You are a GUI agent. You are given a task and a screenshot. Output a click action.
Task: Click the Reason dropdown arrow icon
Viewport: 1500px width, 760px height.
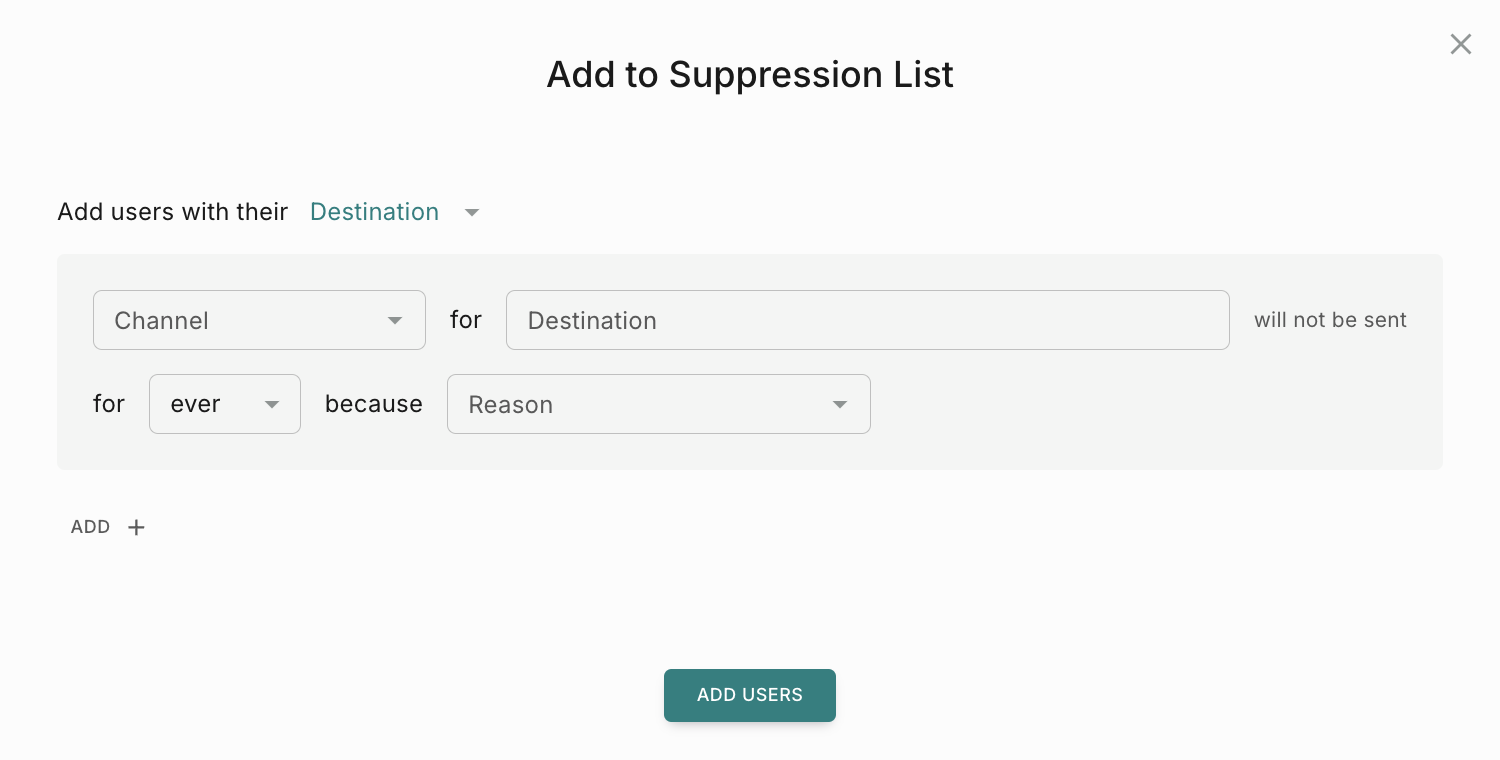840,404
